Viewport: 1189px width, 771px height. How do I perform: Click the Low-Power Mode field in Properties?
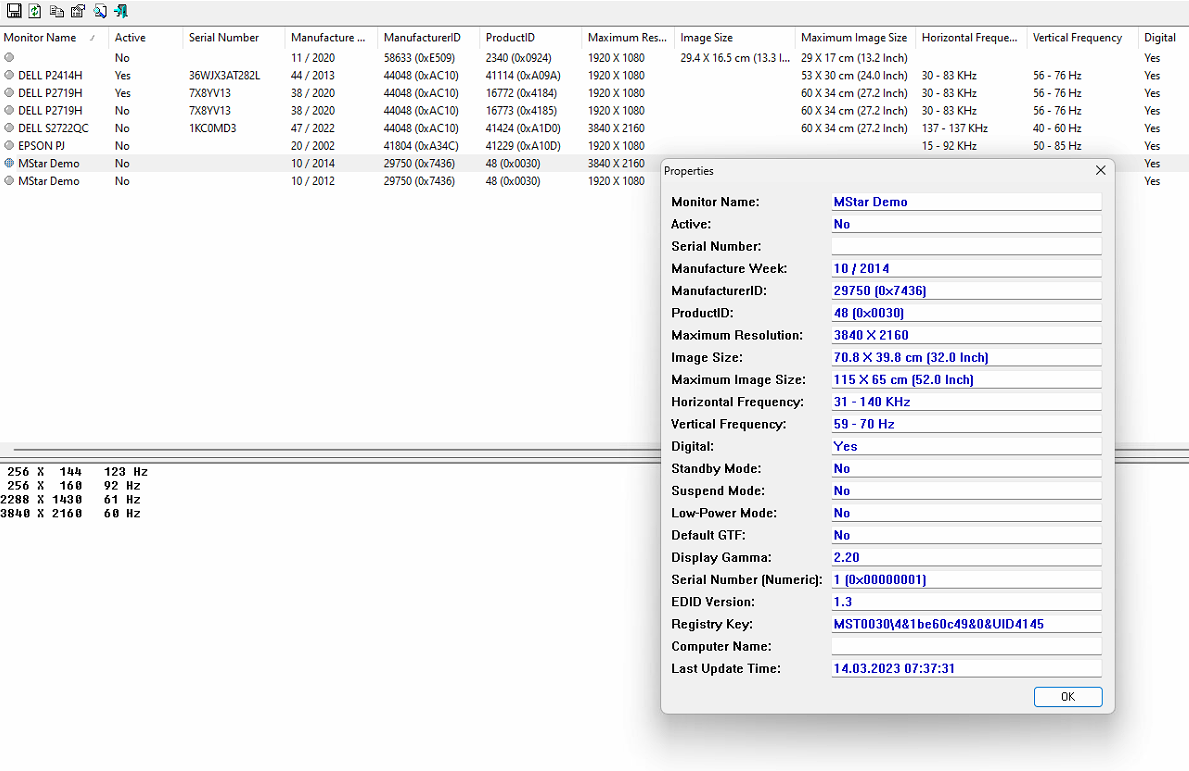(966, 513)
